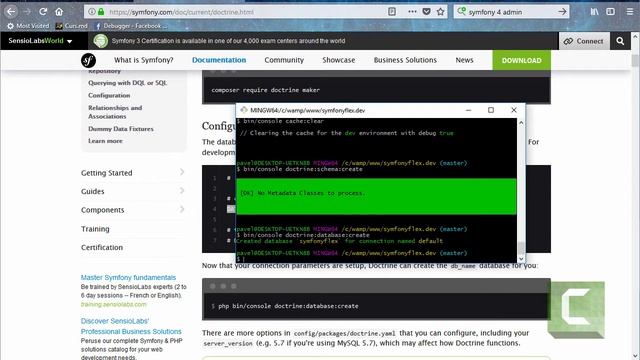Go to Querying with DQL or SQL
Image resolution: width=640 pixels, height=360 pixels.
(x=127, y=83)
